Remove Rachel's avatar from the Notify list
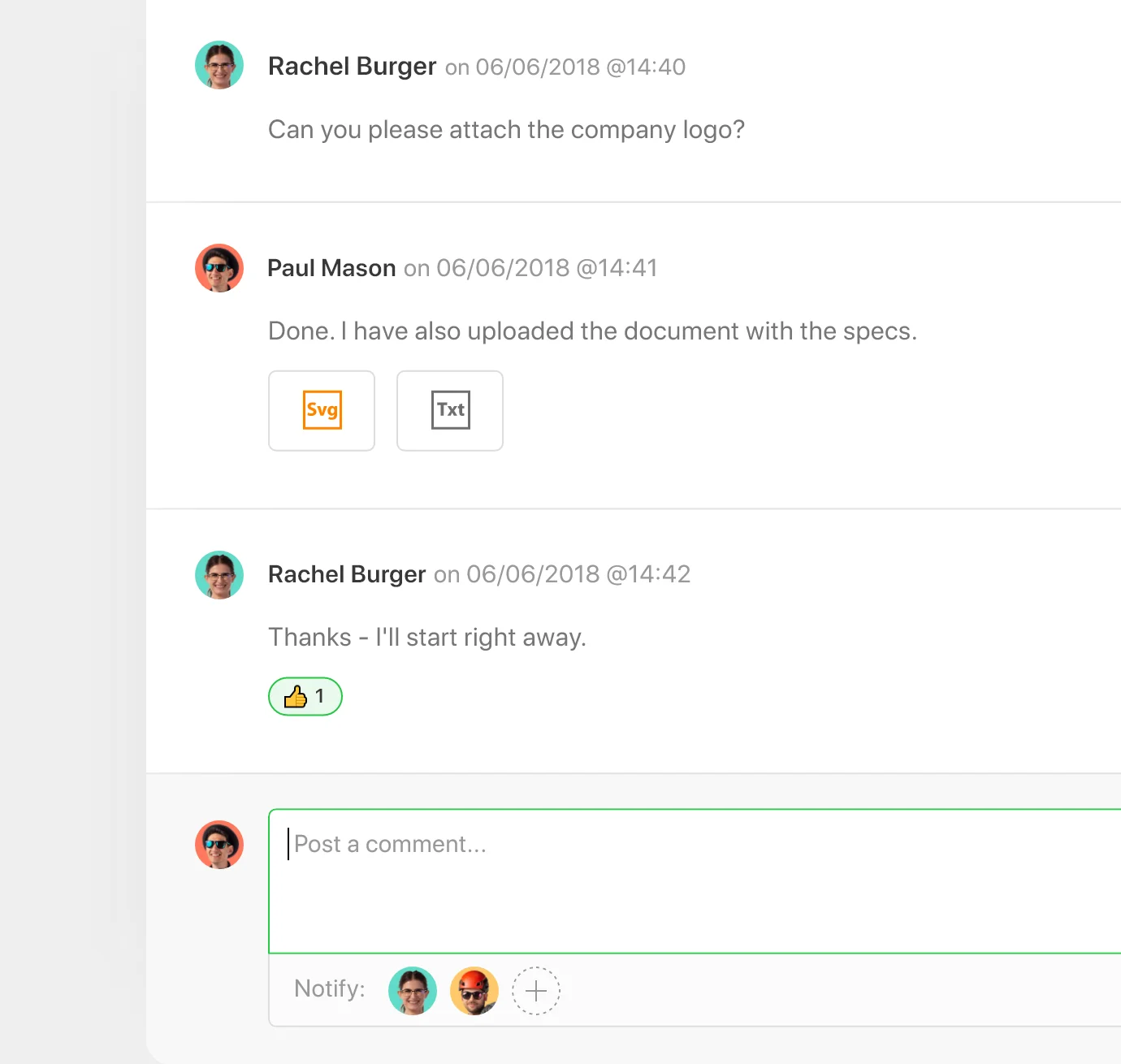This screenshot has height=1064, width=1121. coord(413,991)
